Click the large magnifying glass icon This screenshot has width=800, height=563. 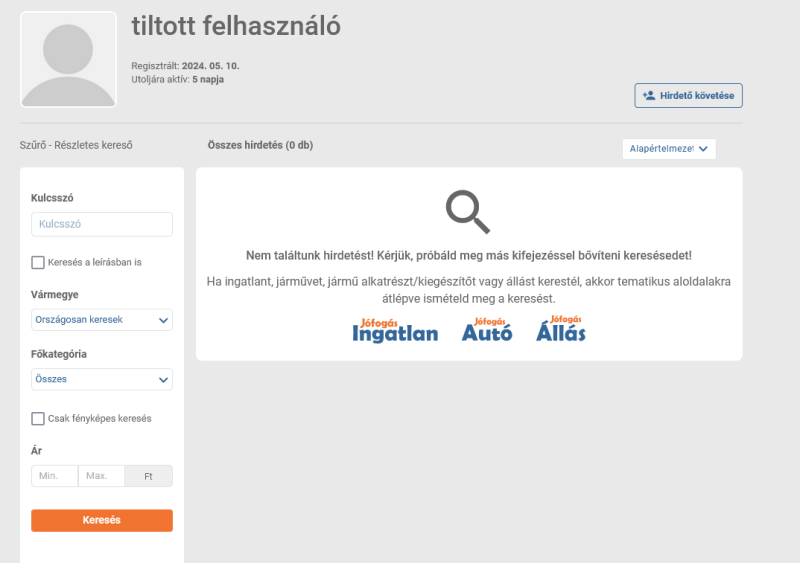[x=468, y=212]
